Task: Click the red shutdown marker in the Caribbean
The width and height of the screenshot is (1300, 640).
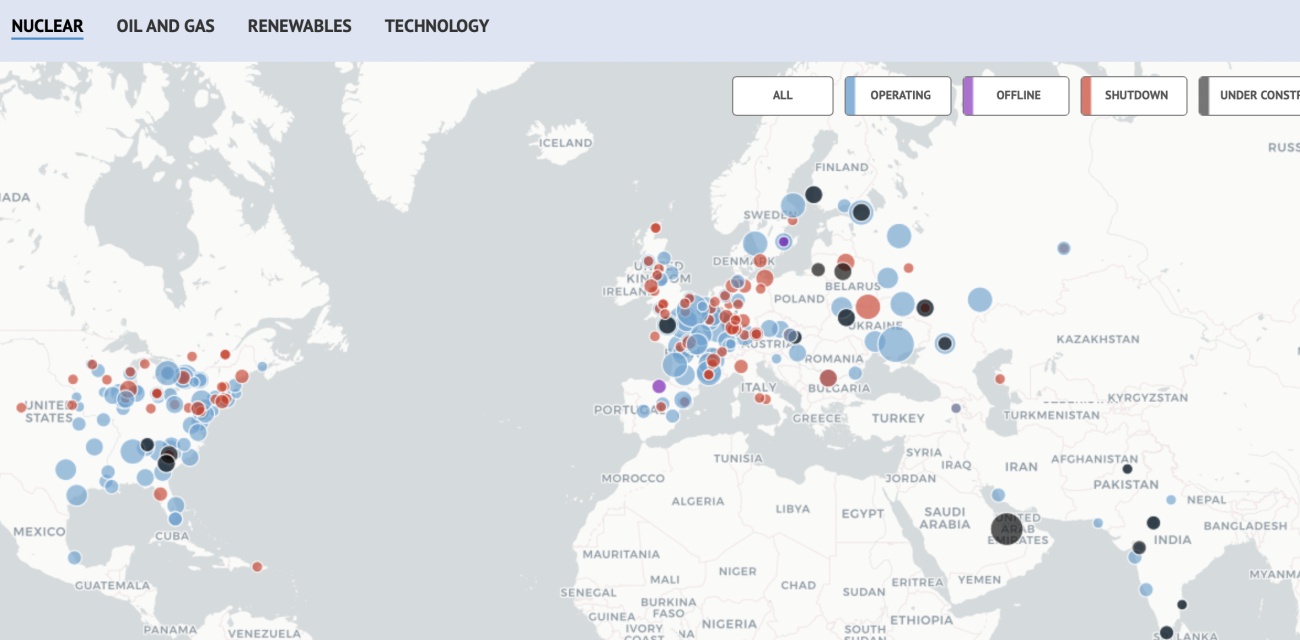Action: tap(257, 567)
